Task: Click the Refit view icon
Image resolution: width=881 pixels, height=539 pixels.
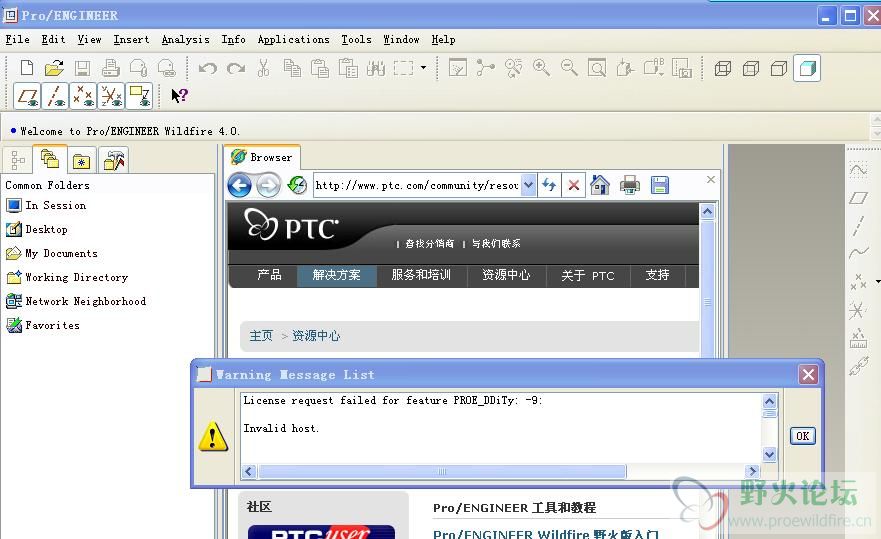Action: 597,68
